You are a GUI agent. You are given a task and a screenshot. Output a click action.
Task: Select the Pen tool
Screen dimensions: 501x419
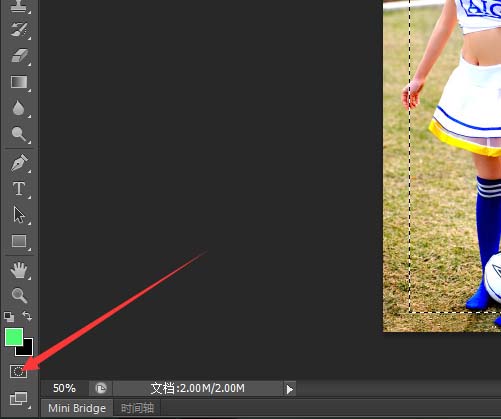[x=19, y=163]
